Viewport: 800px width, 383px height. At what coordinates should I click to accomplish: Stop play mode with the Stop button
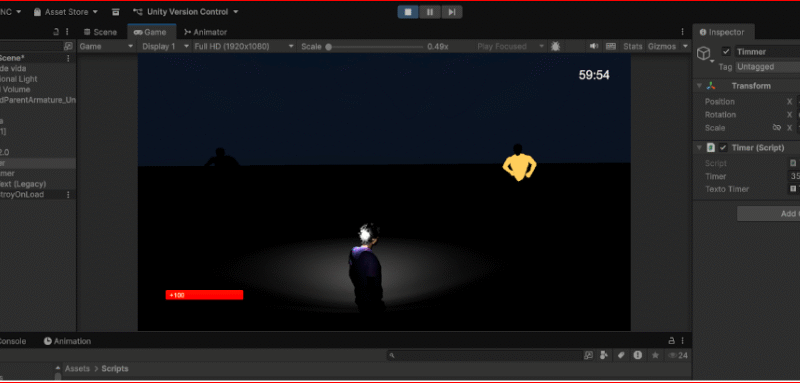coord(408,12)
